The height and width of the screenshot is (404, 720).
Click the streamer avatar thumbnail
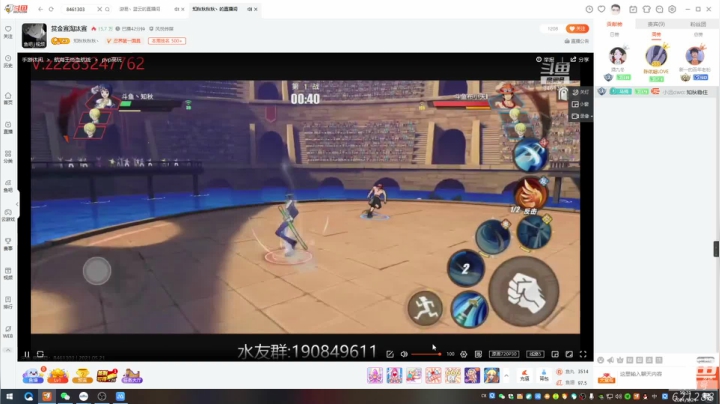click(x=34, y=35)
